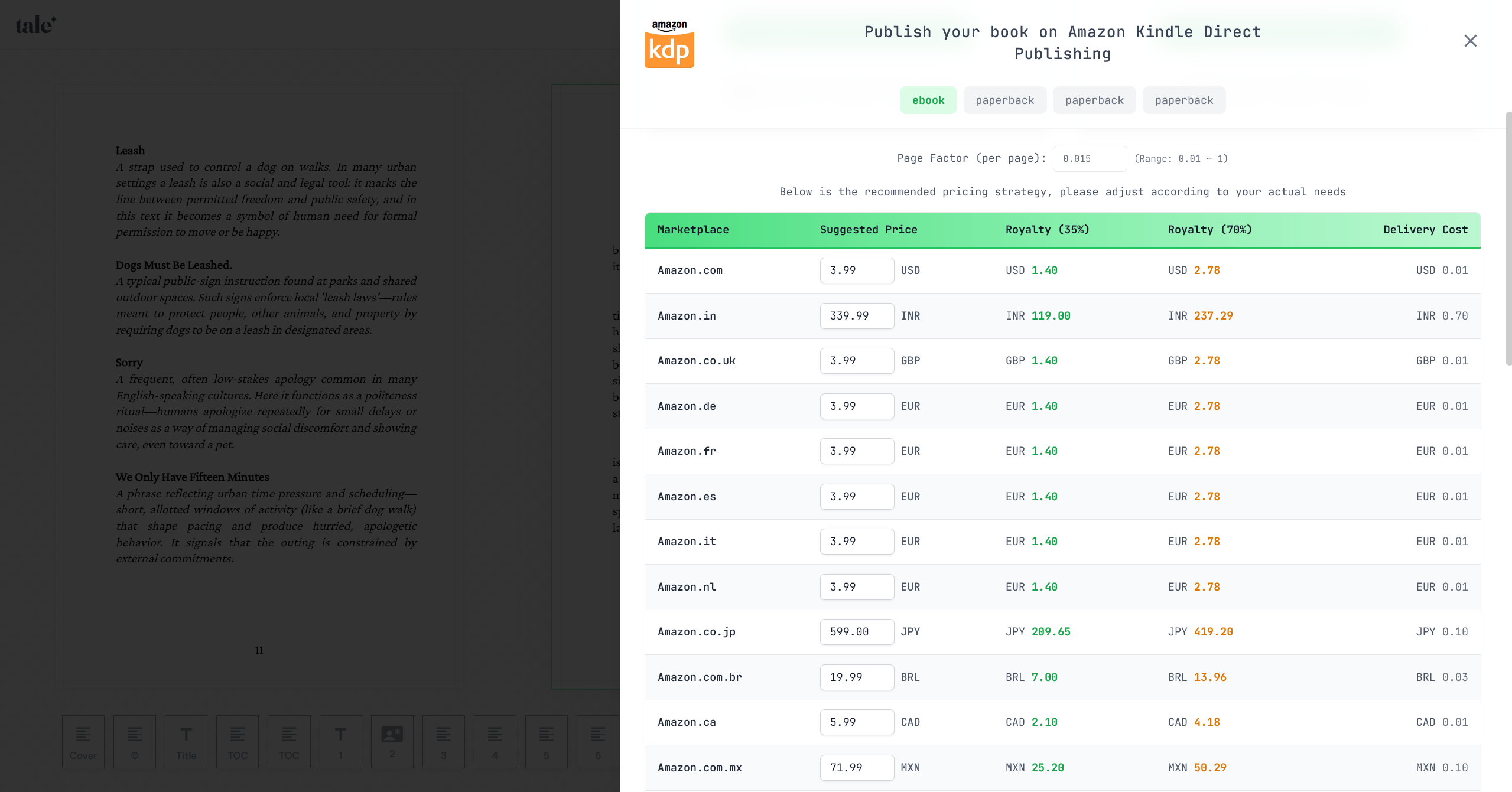This screenshot has width=1512, height=792.
Task: Edit Amazon.in suggested price field
Action: coord(856,316)
